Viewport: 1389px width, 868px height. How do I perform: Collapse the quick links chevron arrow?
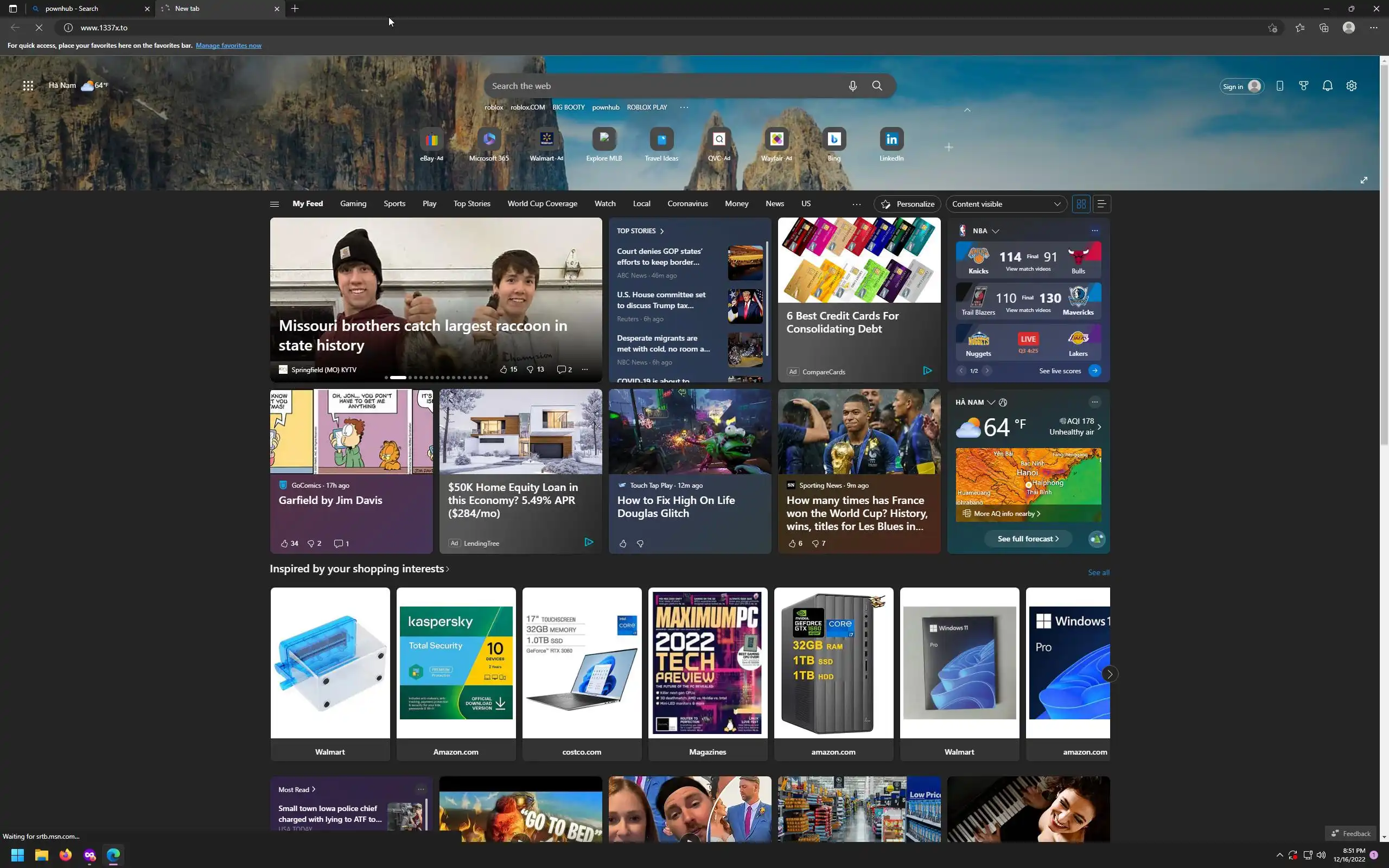coord(967,110)
